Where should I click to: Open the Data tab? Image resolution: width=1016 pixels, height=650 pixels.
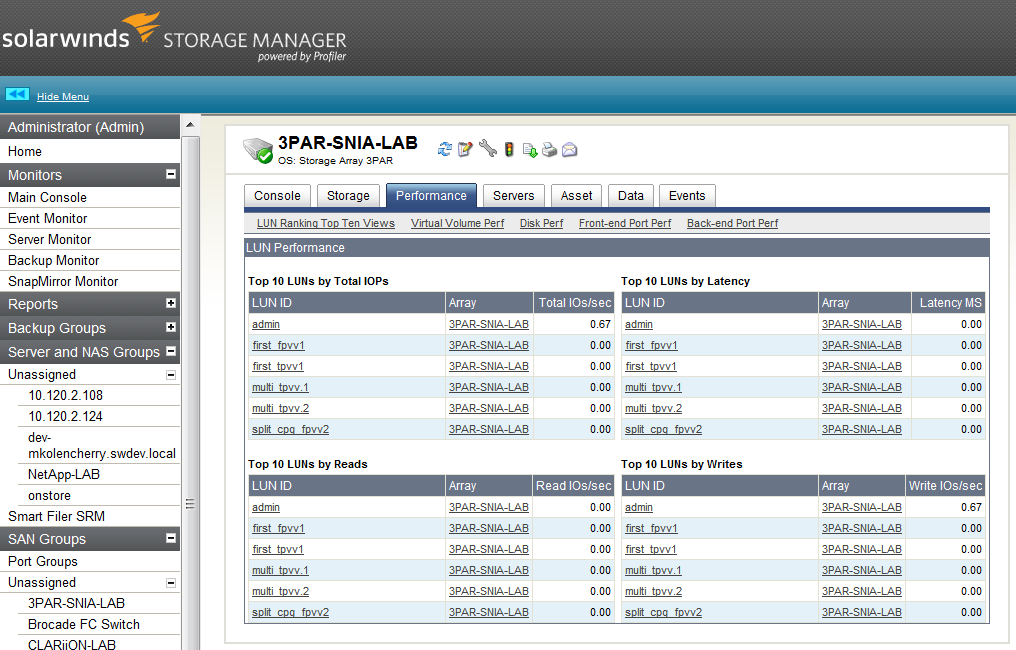[x=630, y=196]
